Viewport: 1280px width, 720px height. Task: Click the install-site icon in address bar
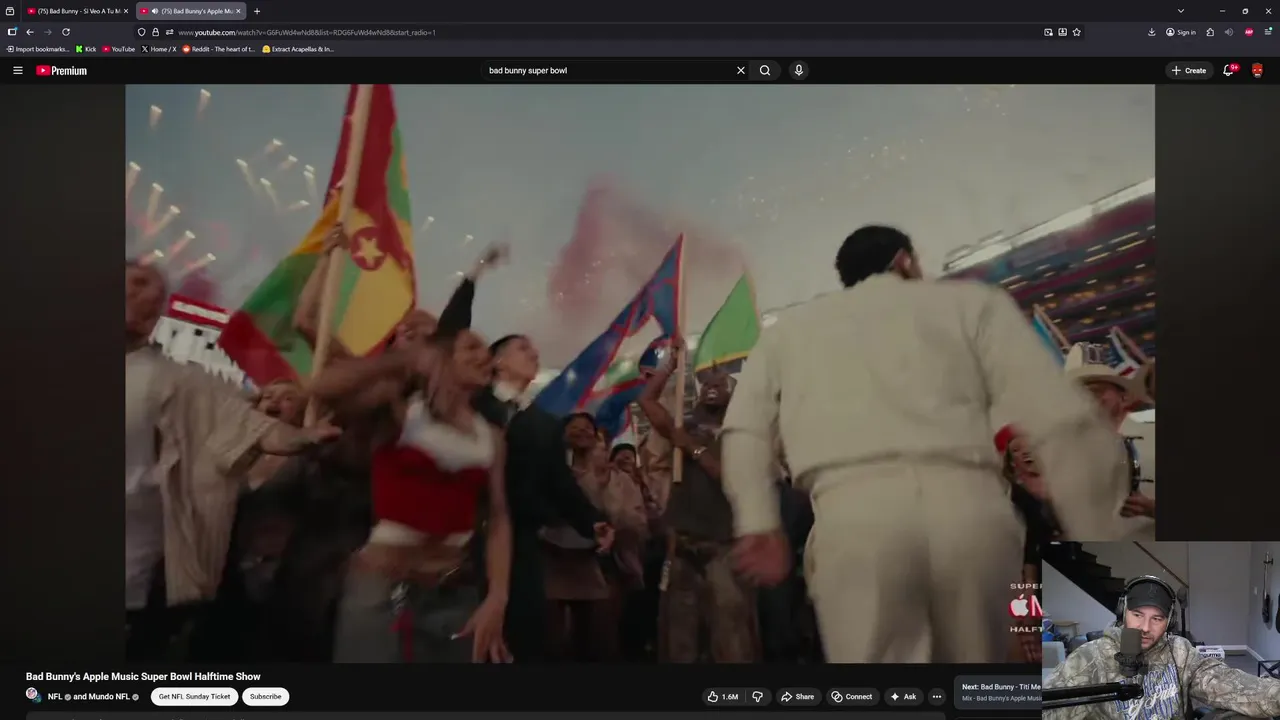point(1062,32)
